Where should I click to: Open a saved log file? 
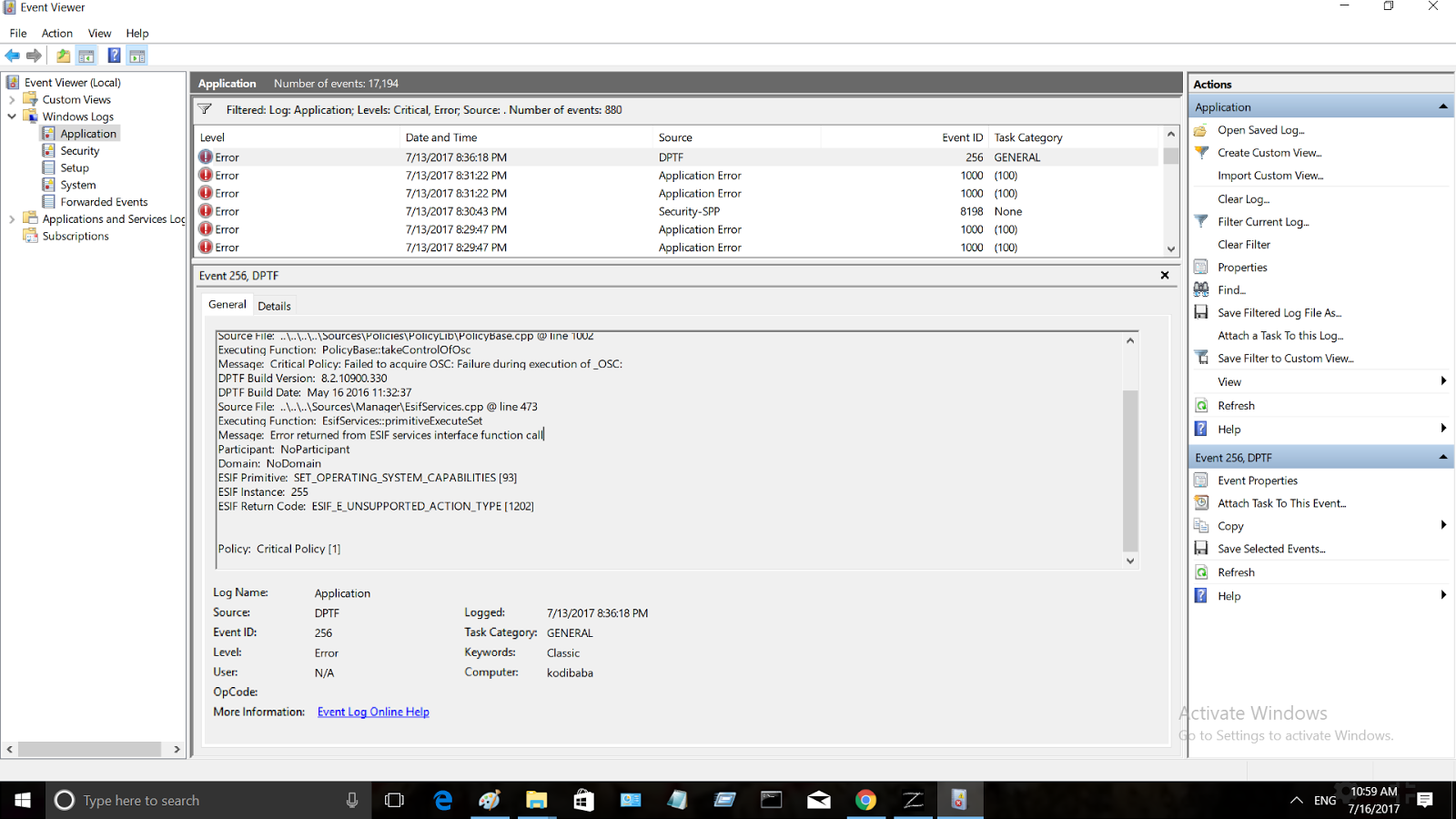click(1259, 129)
